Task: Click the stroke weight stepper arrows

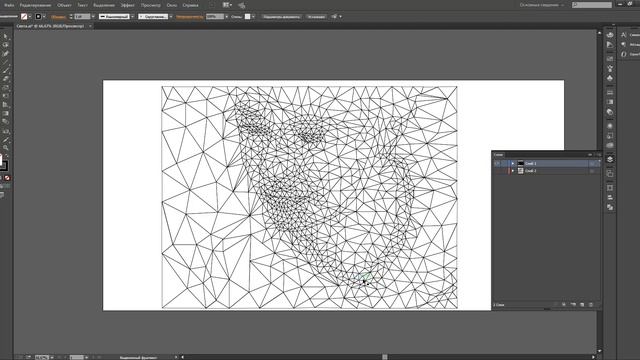Action: click(x=71, y=17)
